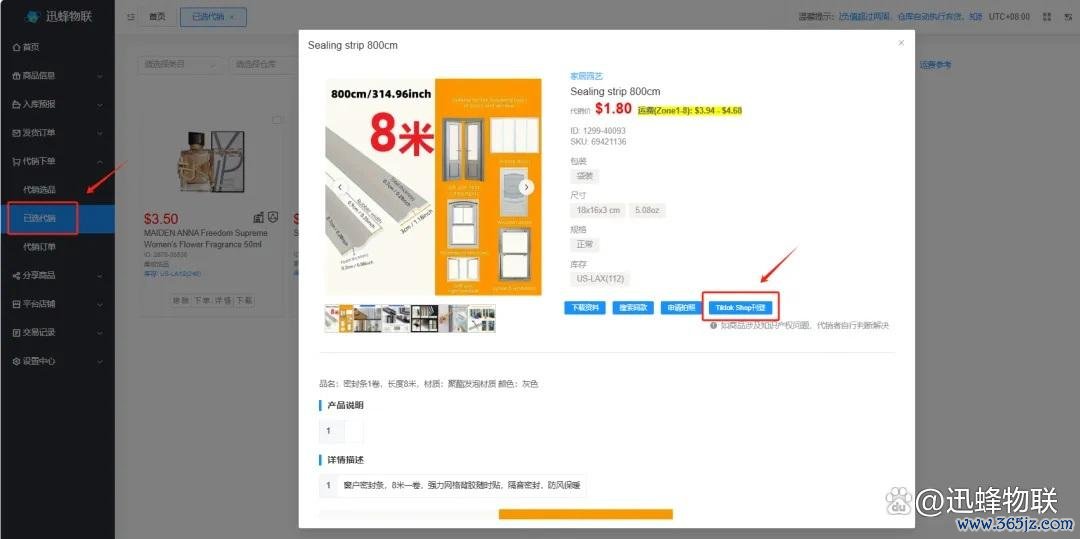Tick the checkbox on the perfume product card
The width and height of the screenshot is (1080, 539).
[x=278, y=119]
